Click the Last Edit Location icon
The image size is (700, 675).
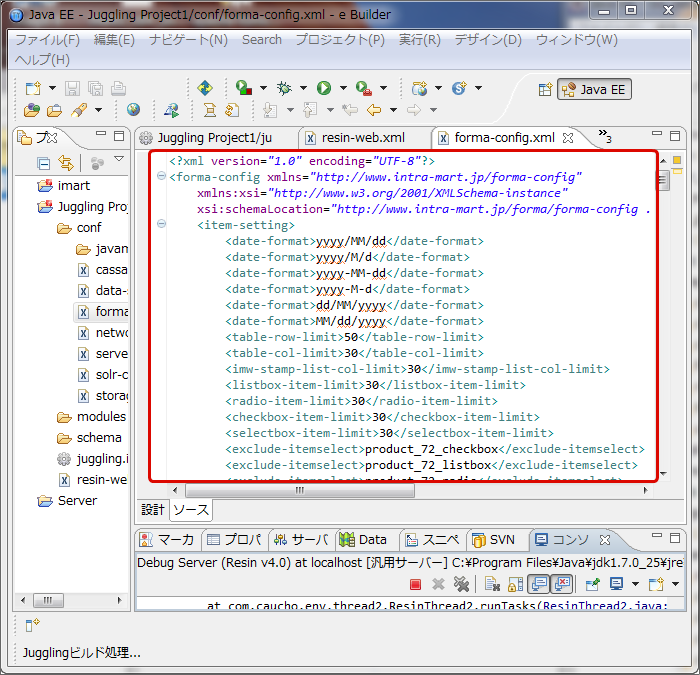click(x=350, y=110)
